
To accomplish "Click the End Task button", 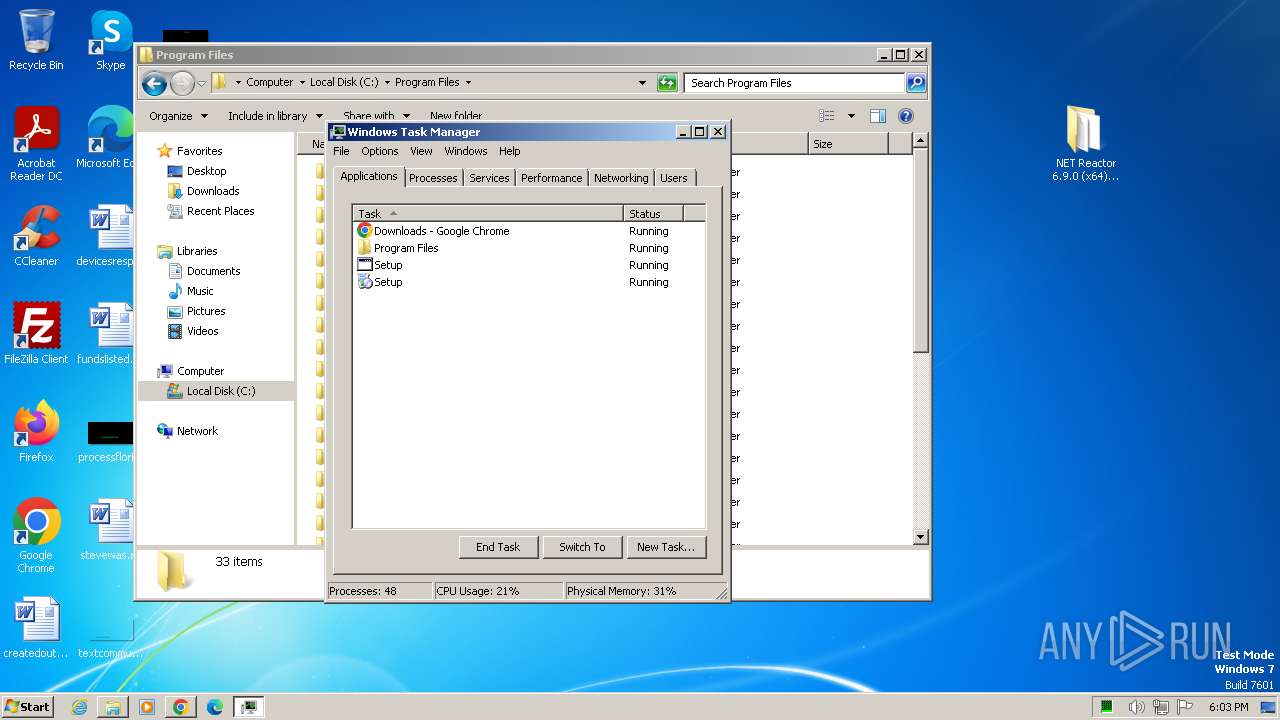I will (x=498, y=547).
